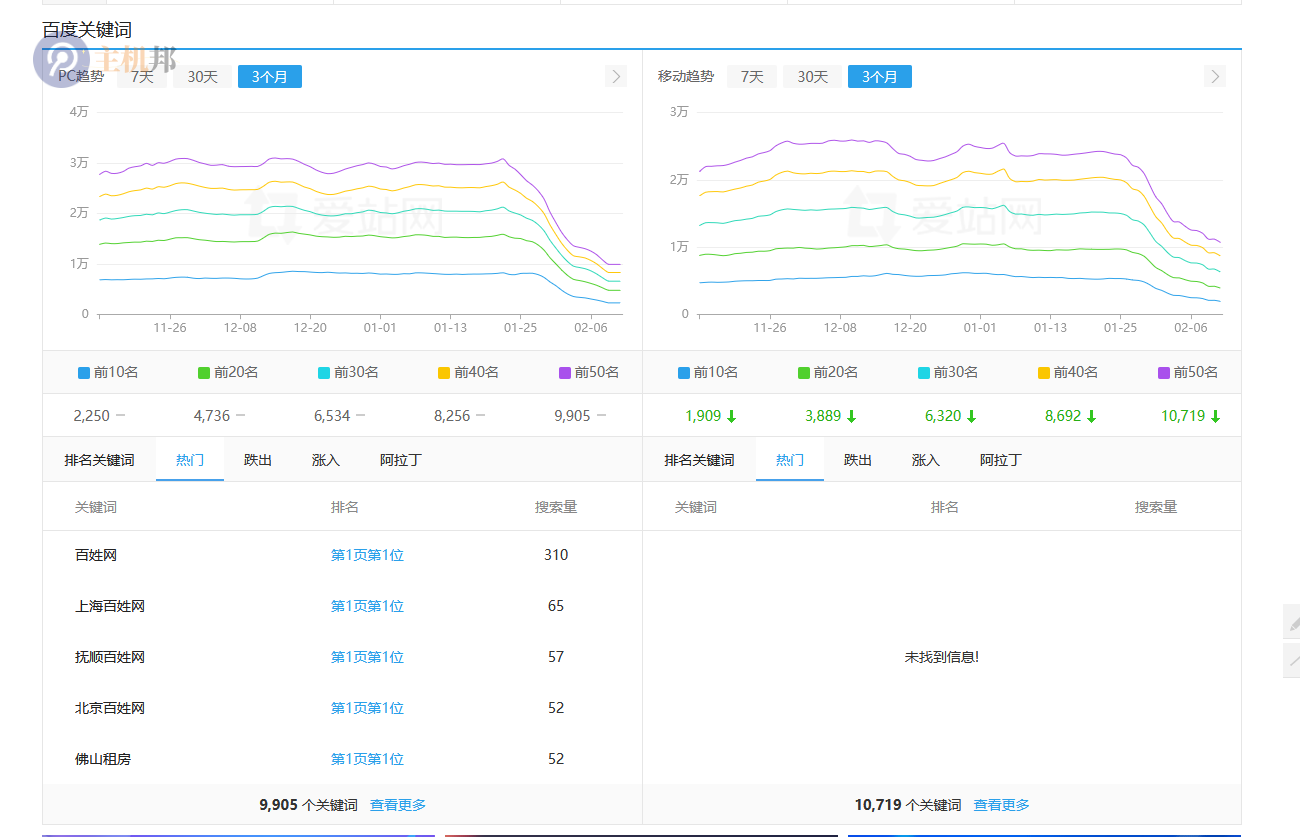The width and height of the screenshot is (1300, 837).
Task: Click PC table 关键词 column header
Action: pos(96,507)
